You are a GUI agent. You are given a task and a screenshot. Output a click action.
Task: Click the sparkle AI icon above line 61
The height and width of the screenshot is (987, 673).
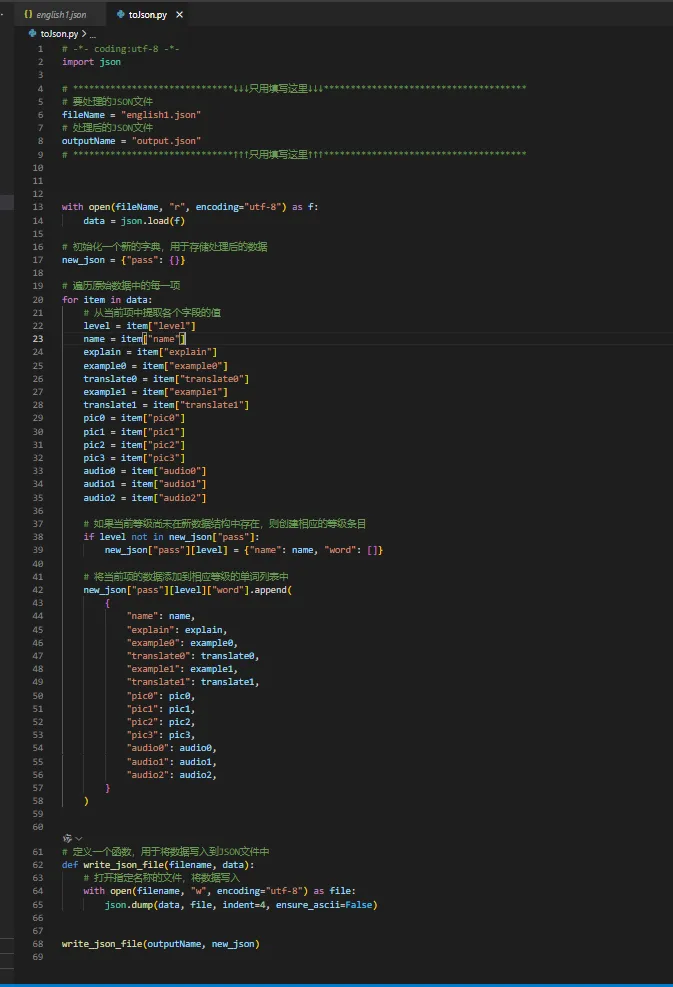click(67, 838)
